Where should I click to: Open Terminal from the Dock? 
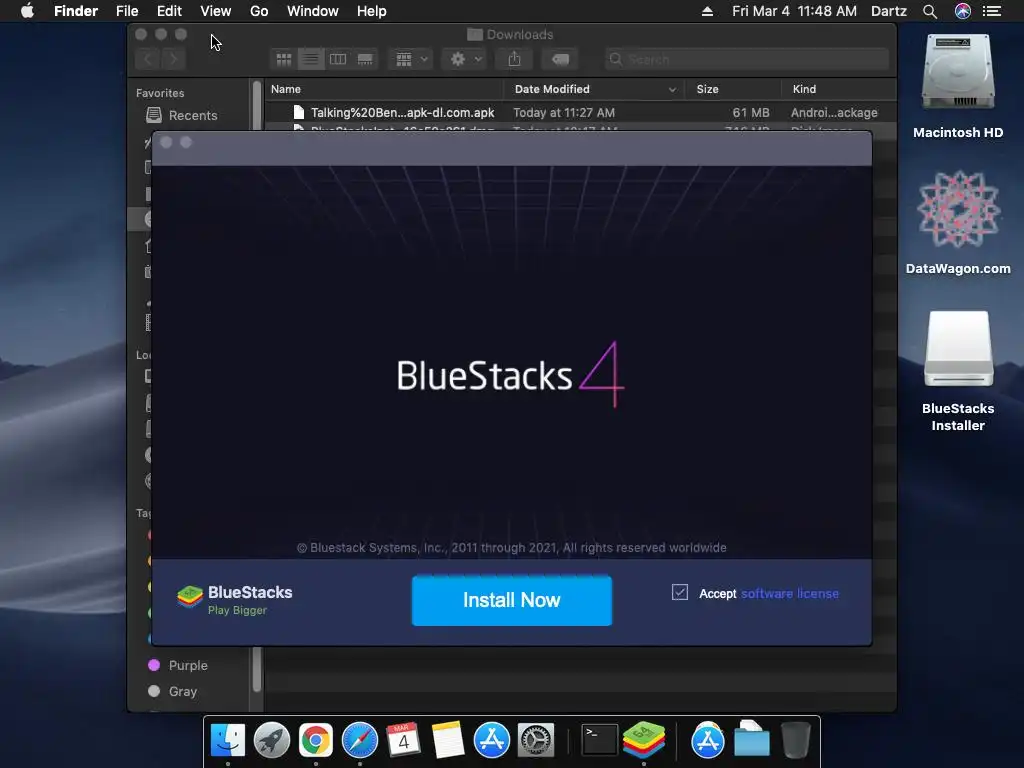[599, 741]
